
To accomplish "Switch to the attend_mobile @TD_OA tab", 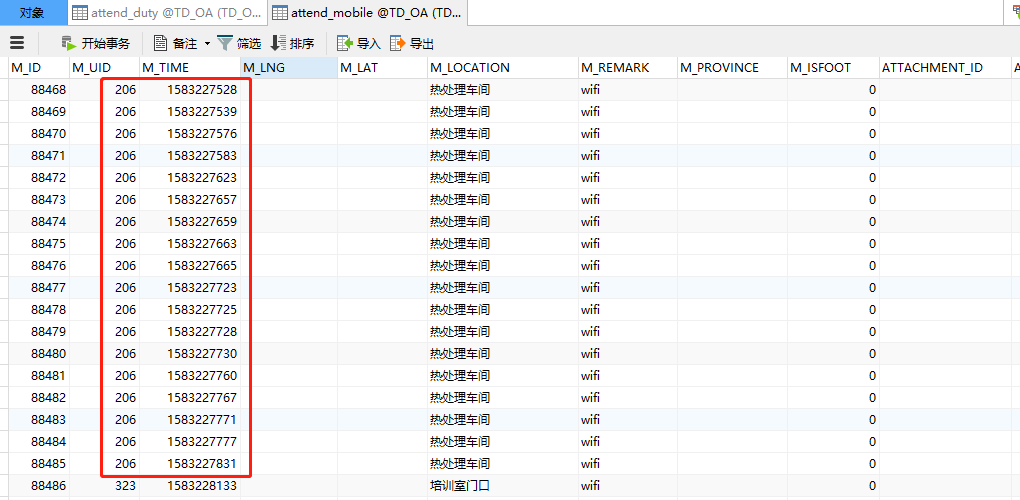I will click(366, 13).
